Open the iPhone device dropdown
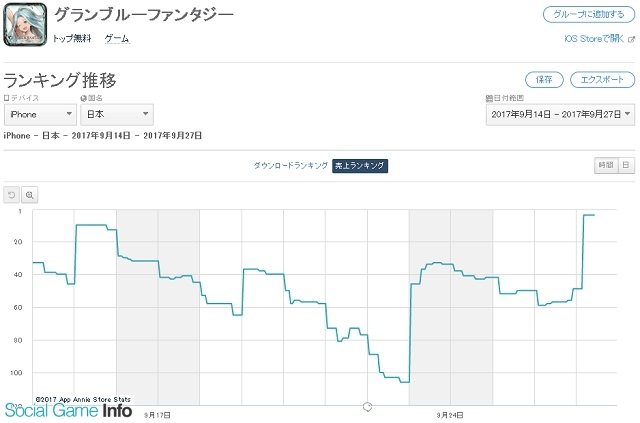Screen dimensions: 640x423 40,115
